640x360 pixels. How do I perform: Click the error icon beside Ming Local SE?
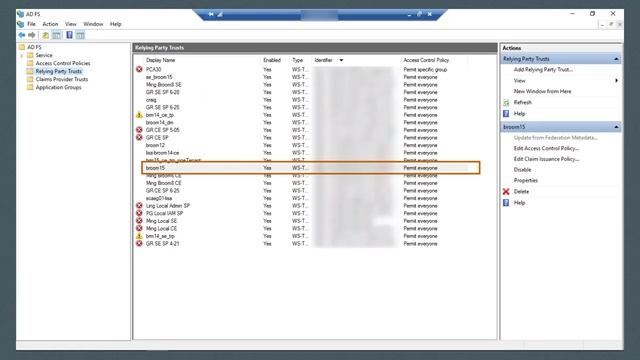139,221
